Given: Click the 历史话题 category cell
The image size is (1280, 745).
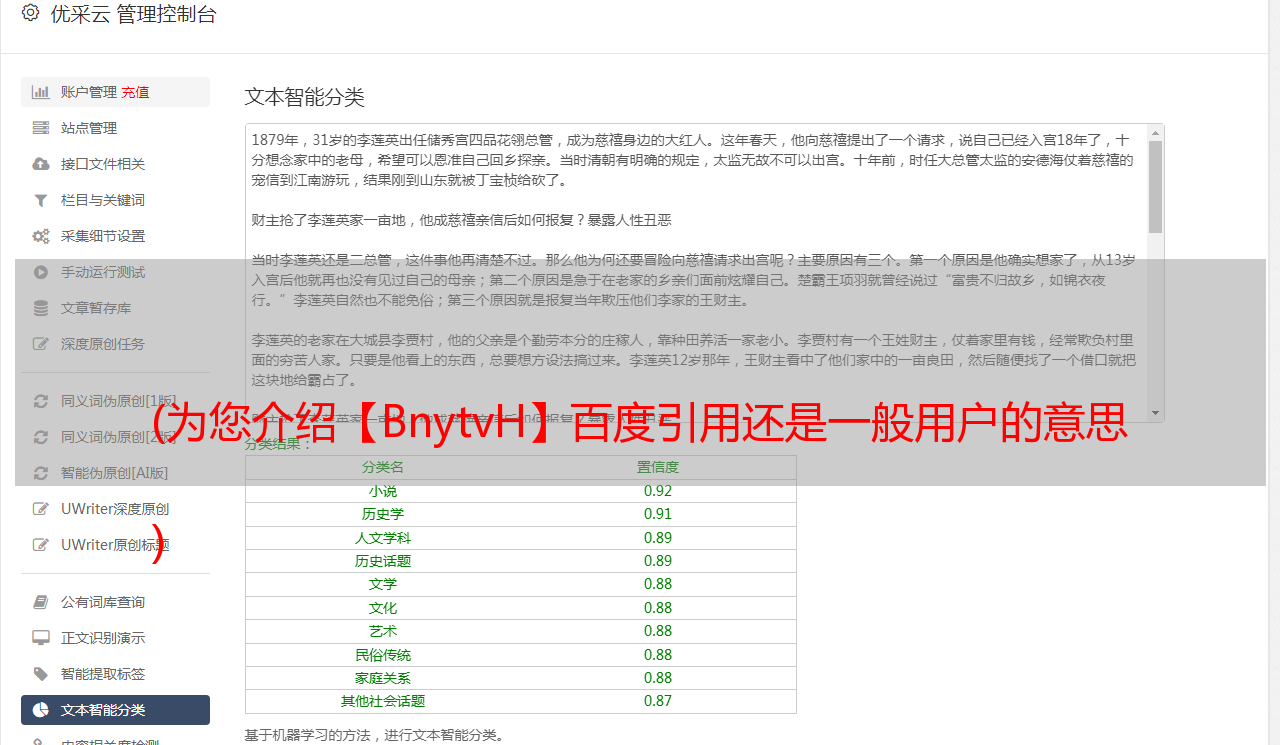Looking at the screenshot, I should [x=383, y=561].
